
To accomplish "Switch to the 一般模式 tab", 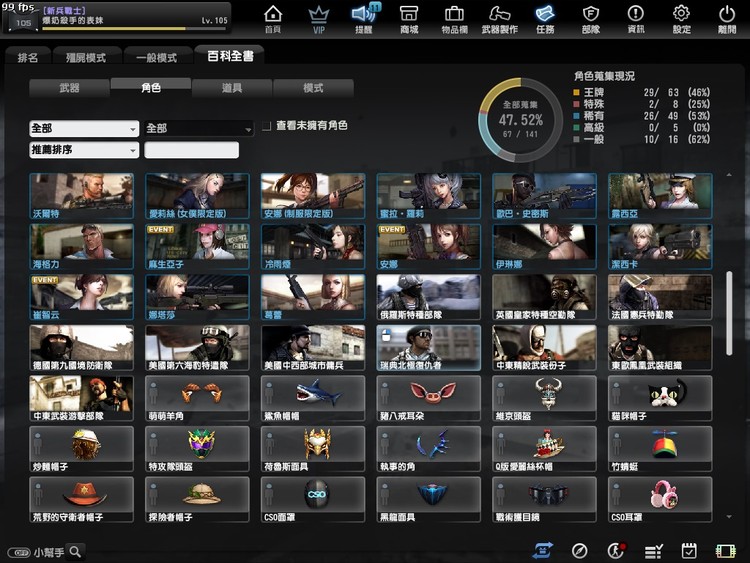I will (157, 57).
